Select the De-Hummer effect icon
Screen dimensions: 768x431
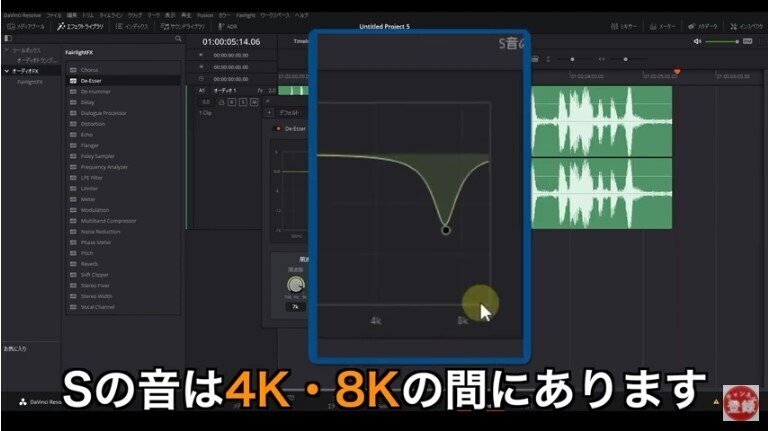point(73,92)
